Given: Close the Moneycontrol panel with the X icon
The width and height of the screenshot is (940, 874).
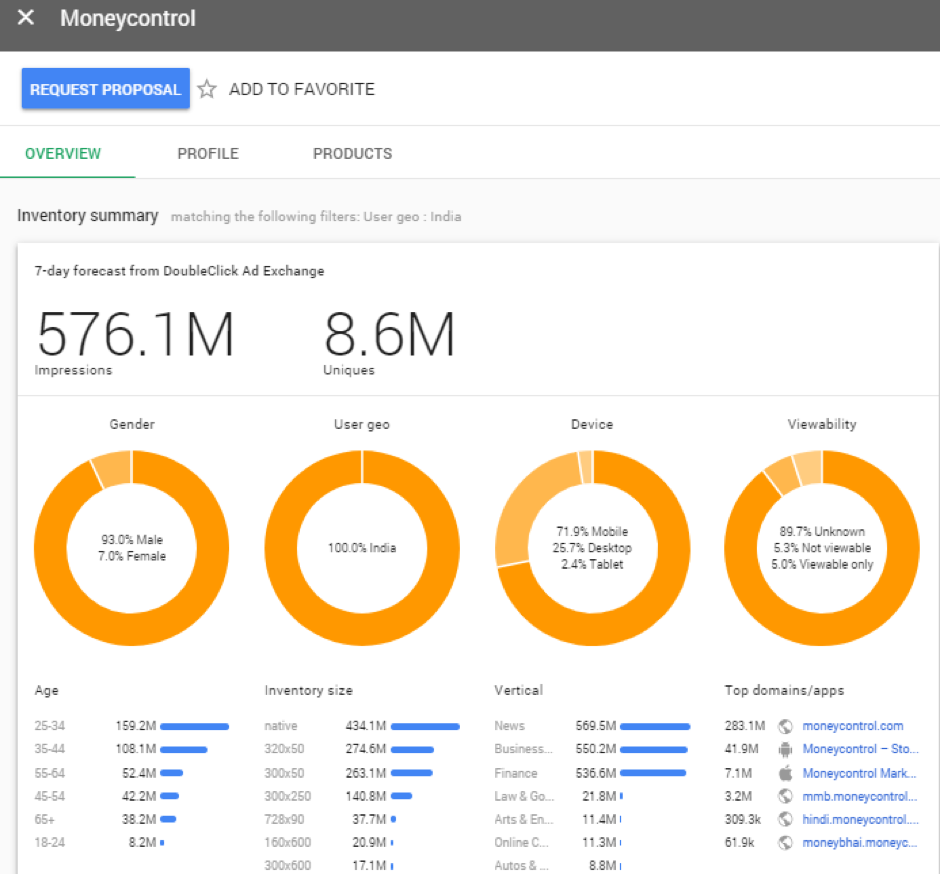Looking at the screenshot, I should [25, 16].
